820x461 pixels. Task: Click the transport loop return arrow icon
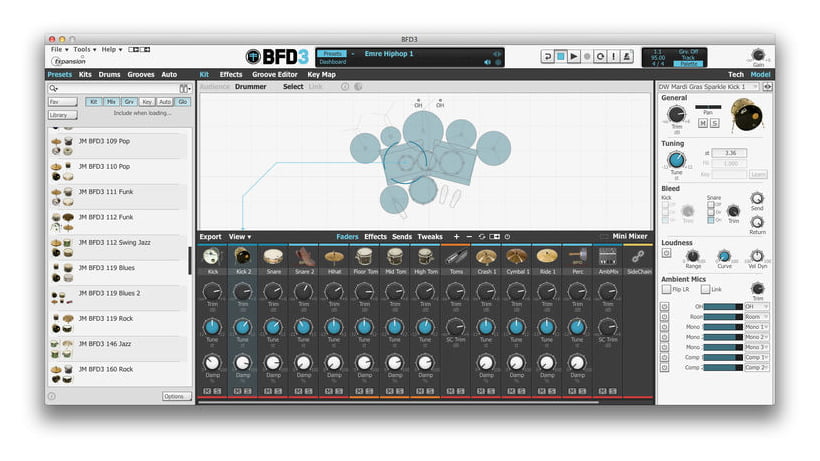[x=547, y=56]
